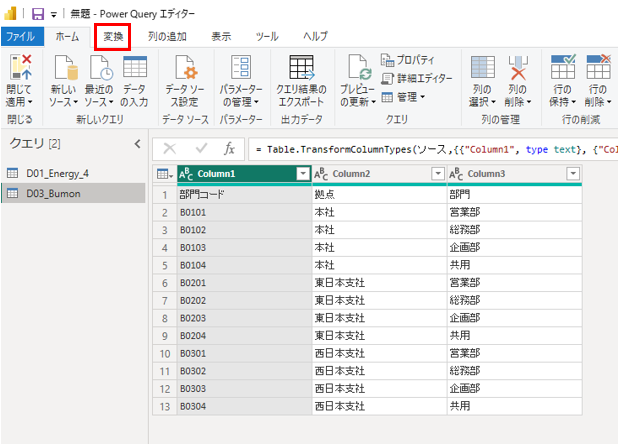Select cell B0302
Screen dimensions: 620x444
[244, 371]
